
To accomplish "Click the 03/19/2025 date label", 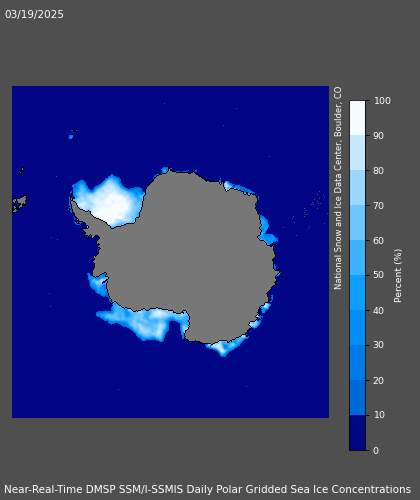I will click(34, 14).
